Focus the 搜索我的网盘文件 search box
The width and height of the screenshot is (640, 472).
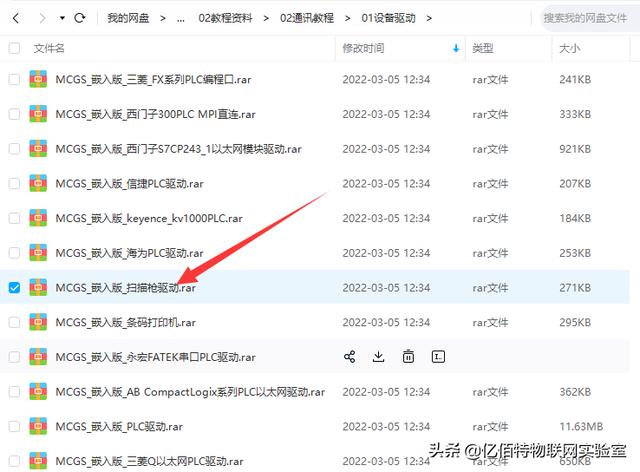(590, 18)
